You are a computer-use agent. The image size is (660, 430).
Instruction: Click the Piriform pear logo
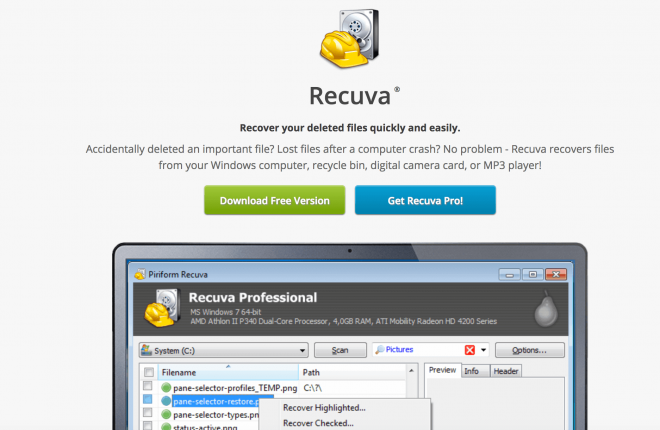[x=546, y=309]
